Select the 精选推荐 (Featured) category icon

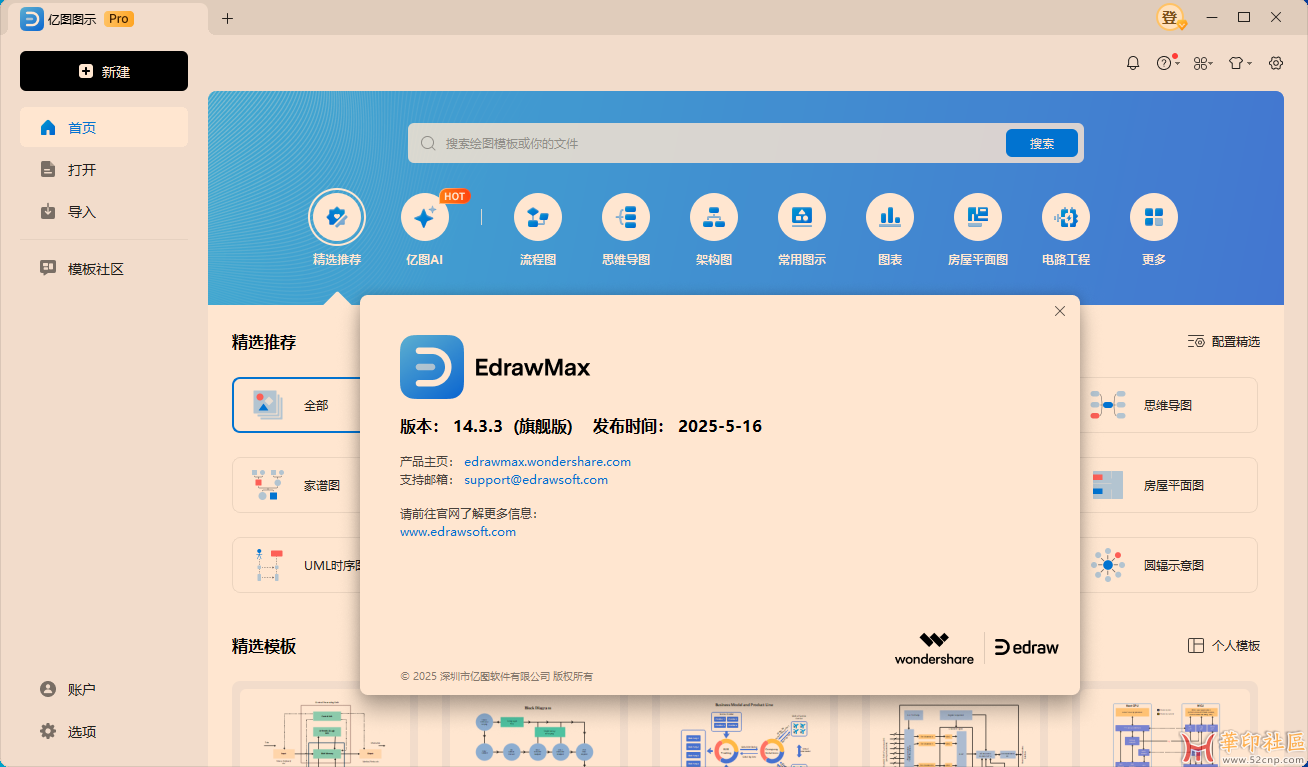tap(337, 217)
